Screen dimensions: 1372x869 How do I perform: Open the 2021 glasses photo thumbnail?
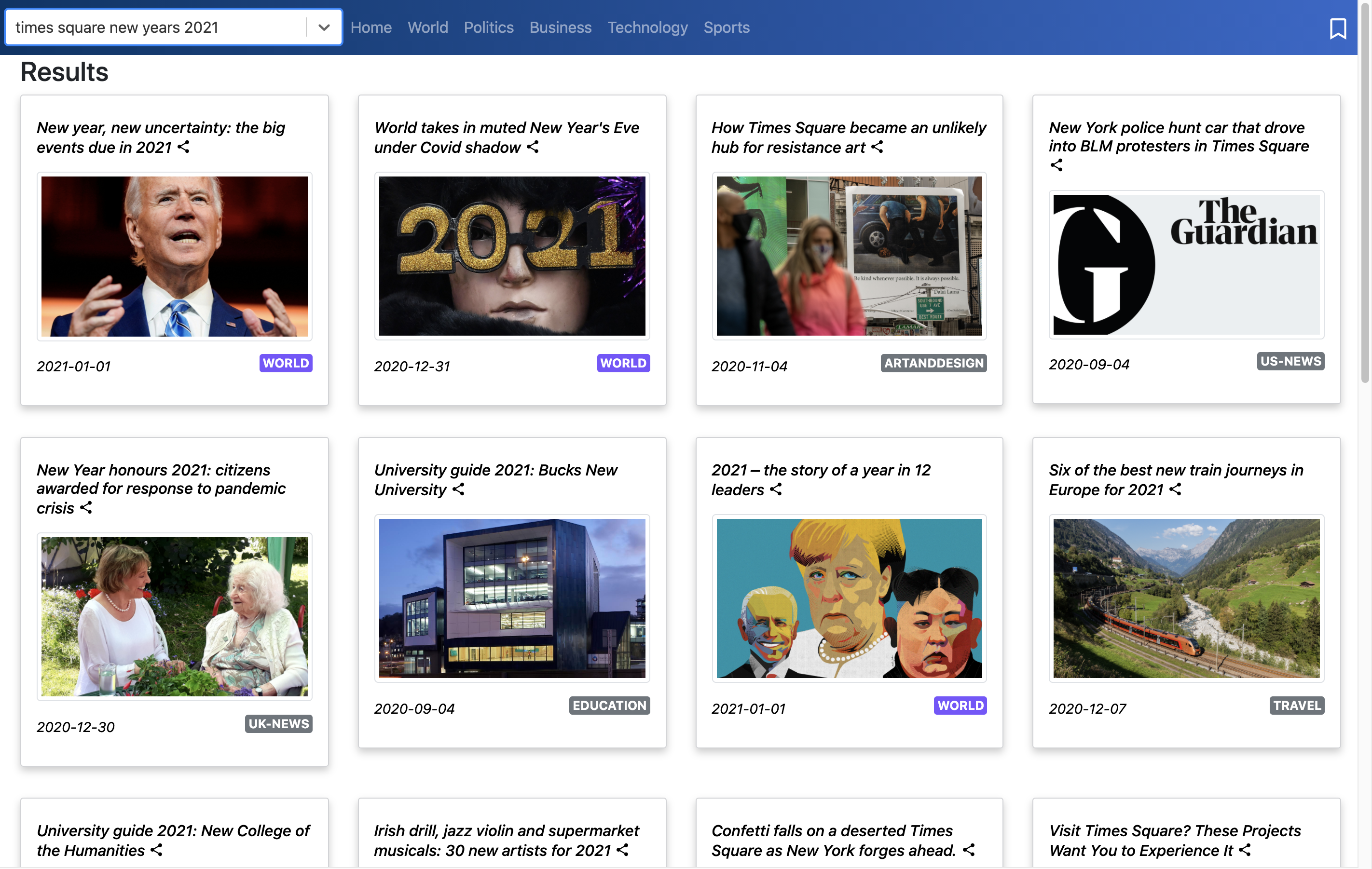pyautogui.click(x=512, y=256)
